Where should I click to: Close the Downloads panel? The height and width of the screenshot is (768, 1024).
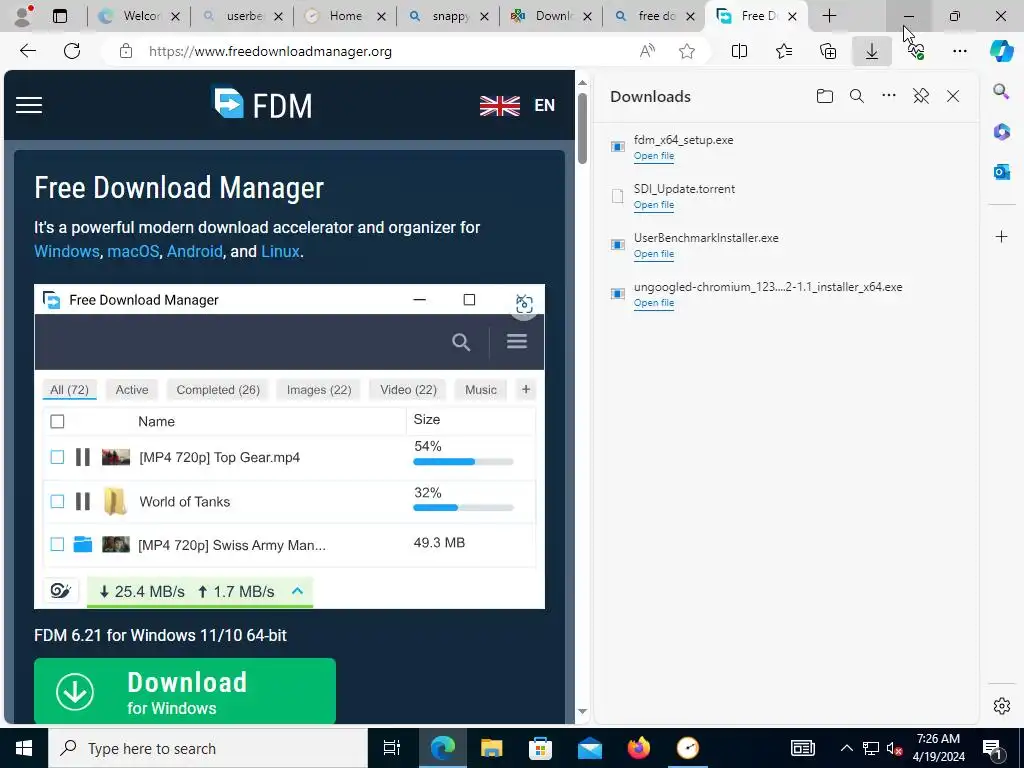(953, 97)
